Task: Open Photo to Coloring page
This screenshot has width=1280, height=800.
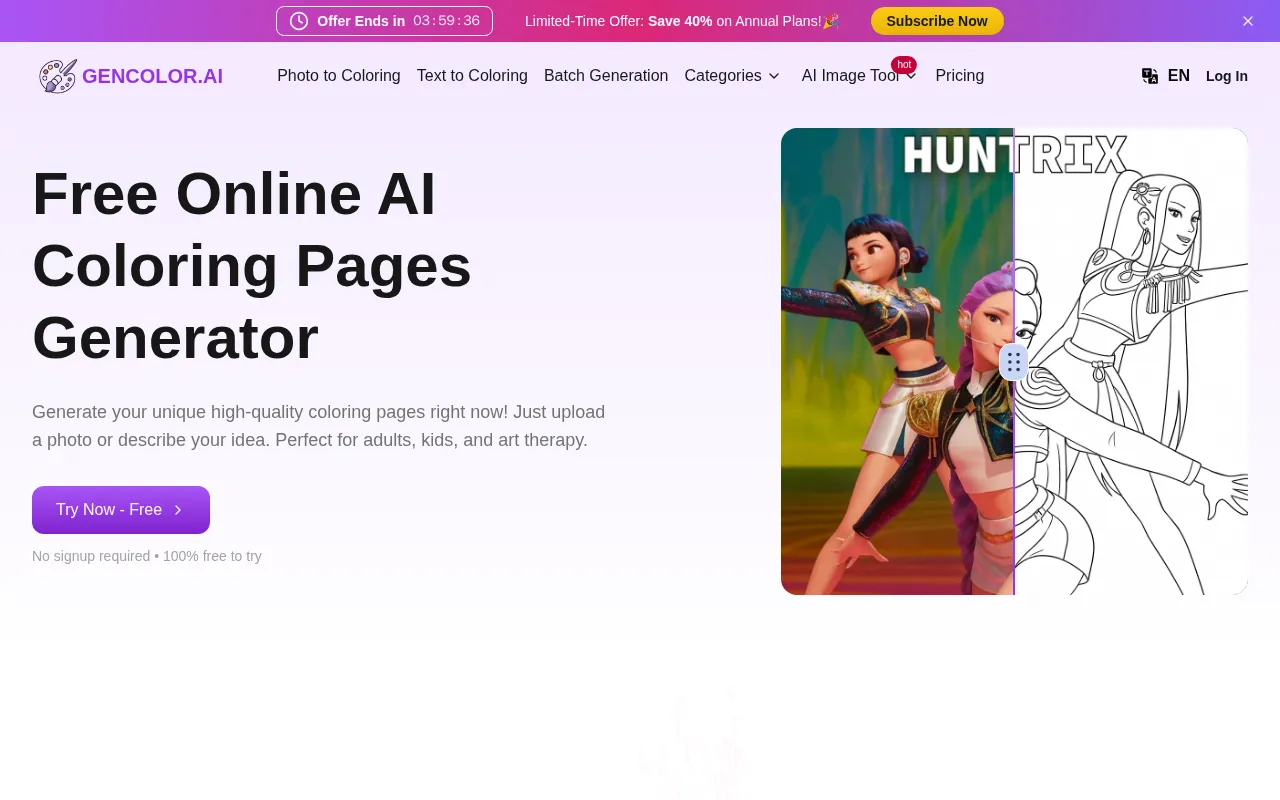Action: [339, 76]
